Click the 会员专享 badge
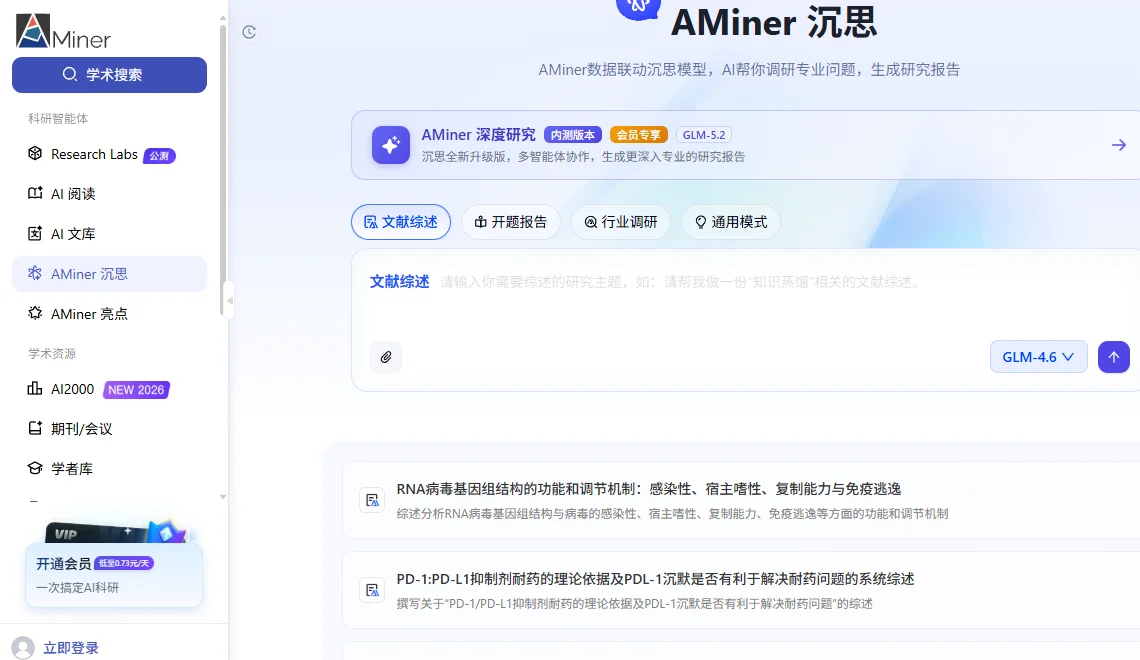 pos(638,135)
